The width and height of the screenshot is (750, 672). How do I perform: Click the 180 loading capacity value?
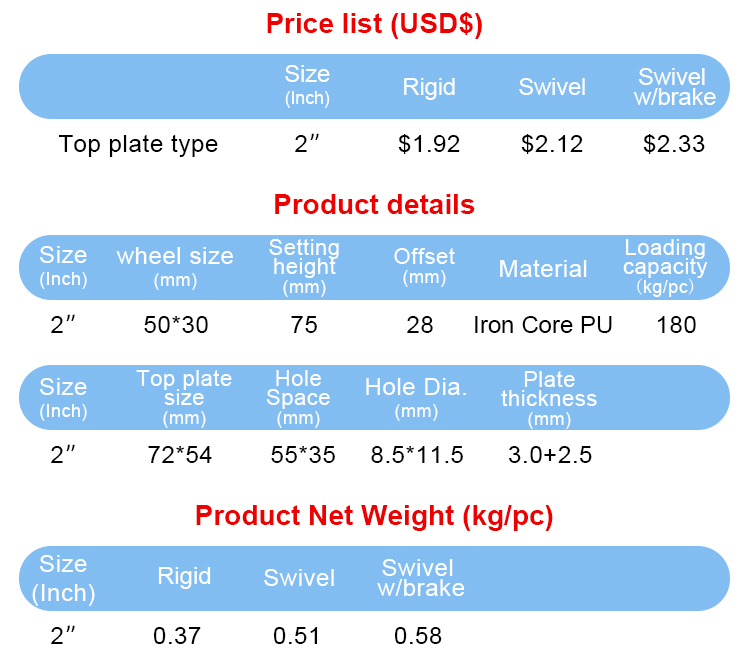pyautogui.click(x=677, y=325)
